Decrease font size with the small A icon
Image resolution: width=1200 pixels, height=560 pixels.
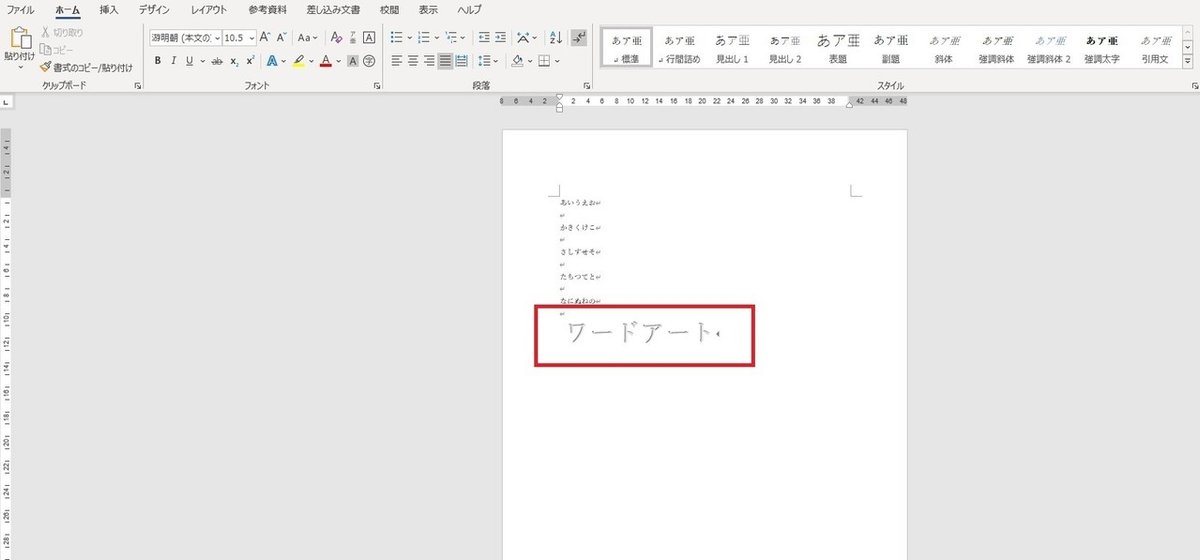[282, 37]
